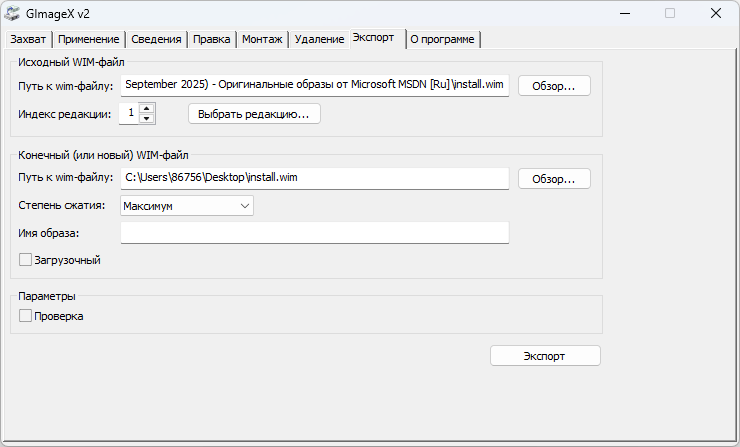Image resolution: width=740 pixels, height=447 pixels.
Task: Click the Экспорт button to start export
Action: [545, 356]
